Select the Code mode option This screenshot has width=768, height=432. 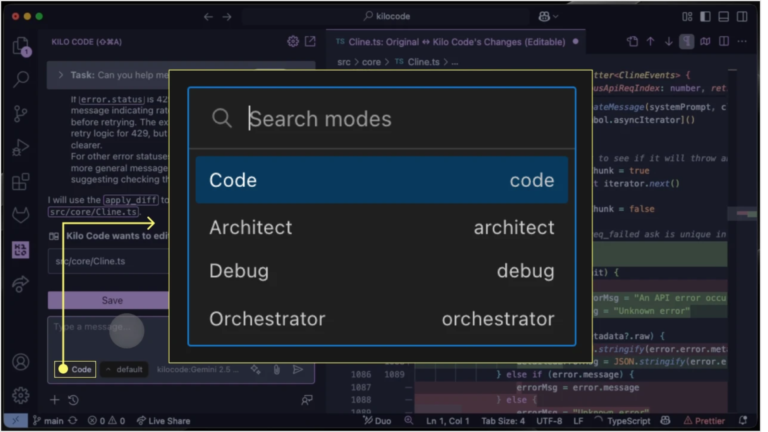(382, 180)
